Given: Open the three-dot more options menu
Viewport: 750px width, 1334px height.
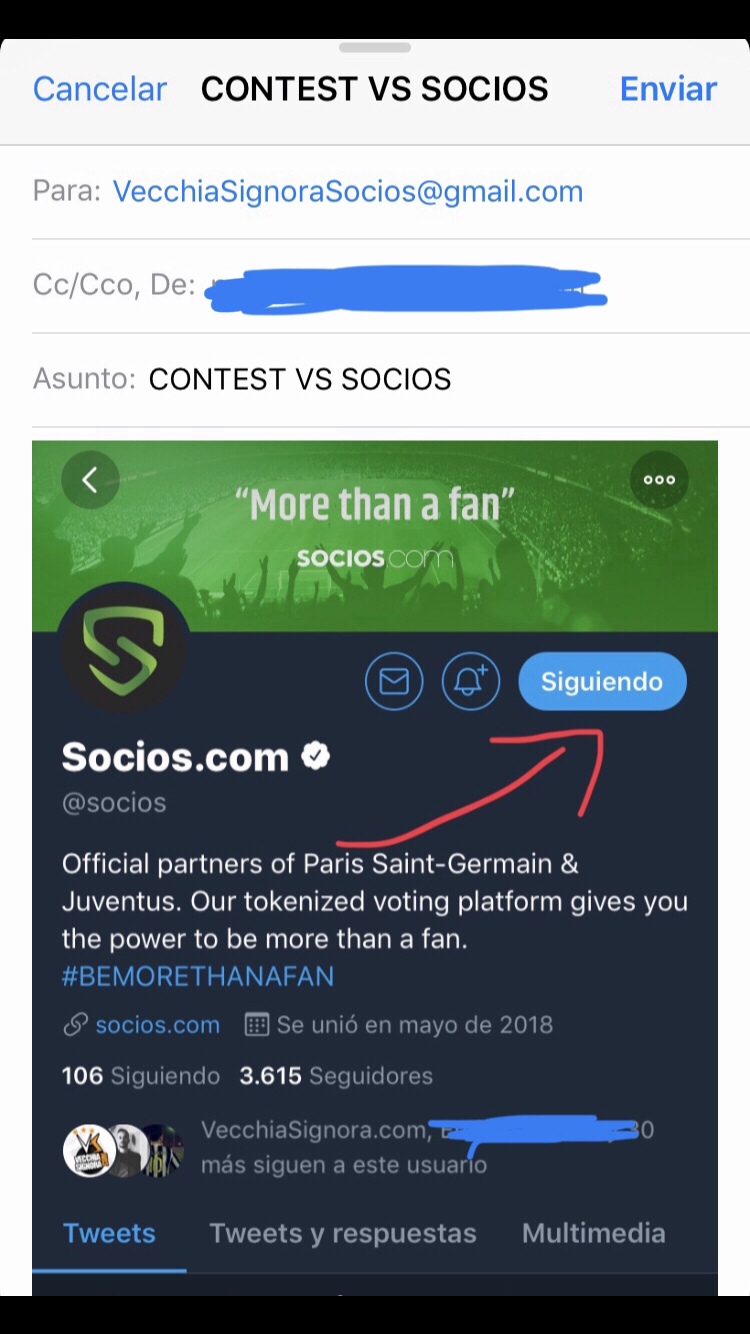Looking at the screenshot, I should [x=659, y=480].
